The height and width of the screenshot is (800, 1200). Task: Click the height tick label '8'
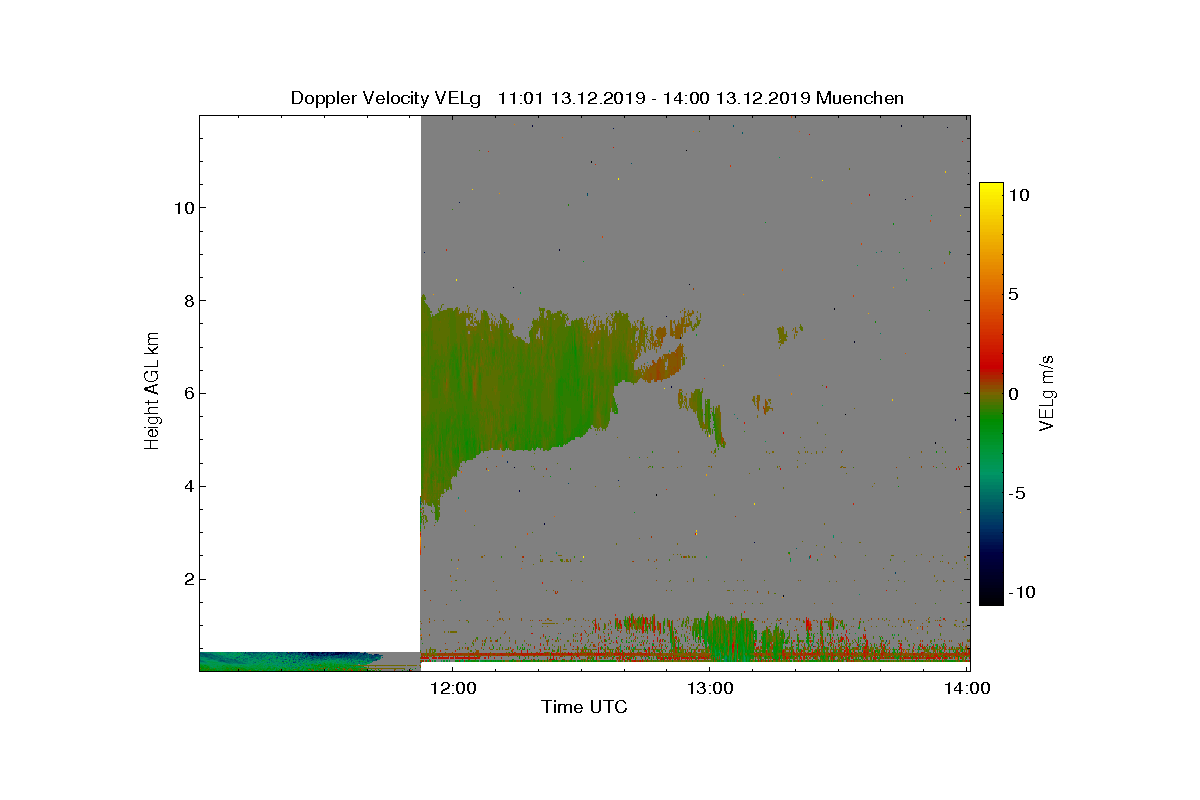187,300
